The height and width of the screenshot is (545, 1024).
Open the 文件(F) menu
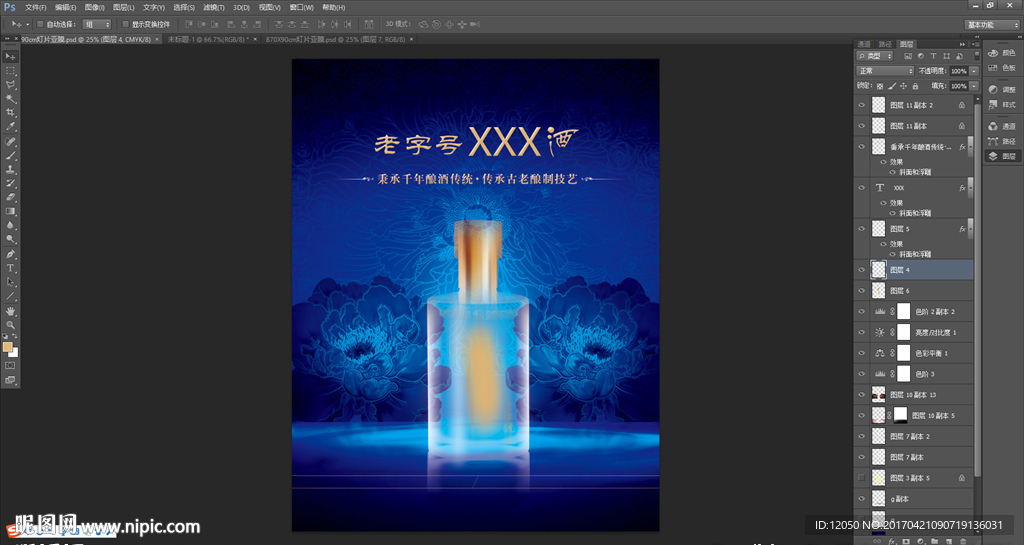point(35,7)
